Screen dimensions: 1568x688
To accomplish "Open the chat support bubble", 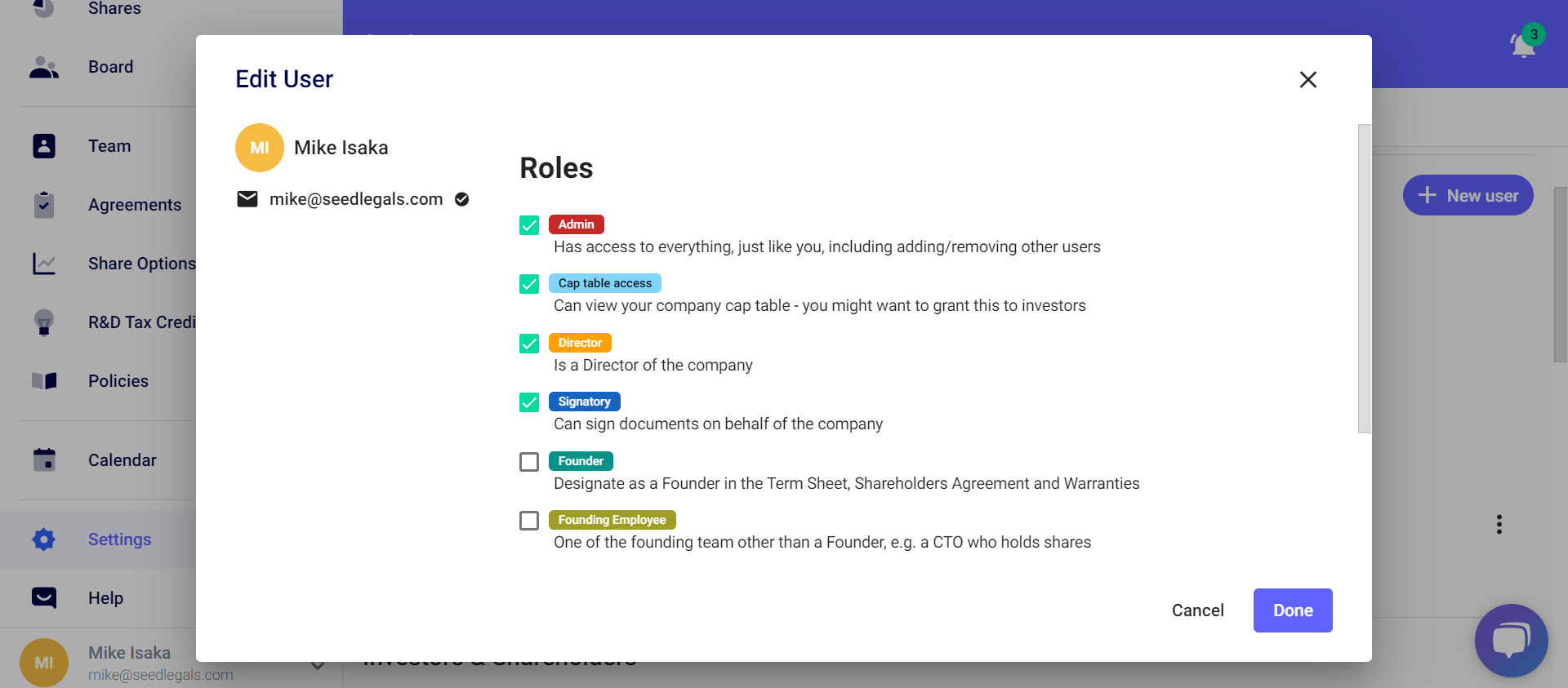I will (1511, 641).
